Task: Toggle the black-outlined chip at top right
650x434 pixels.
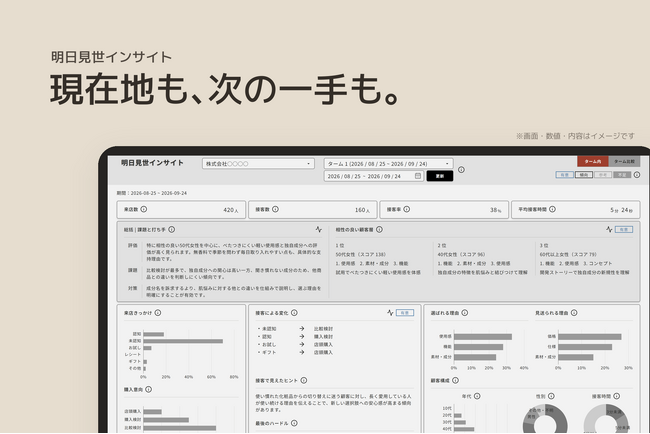Action: point(584,175)
